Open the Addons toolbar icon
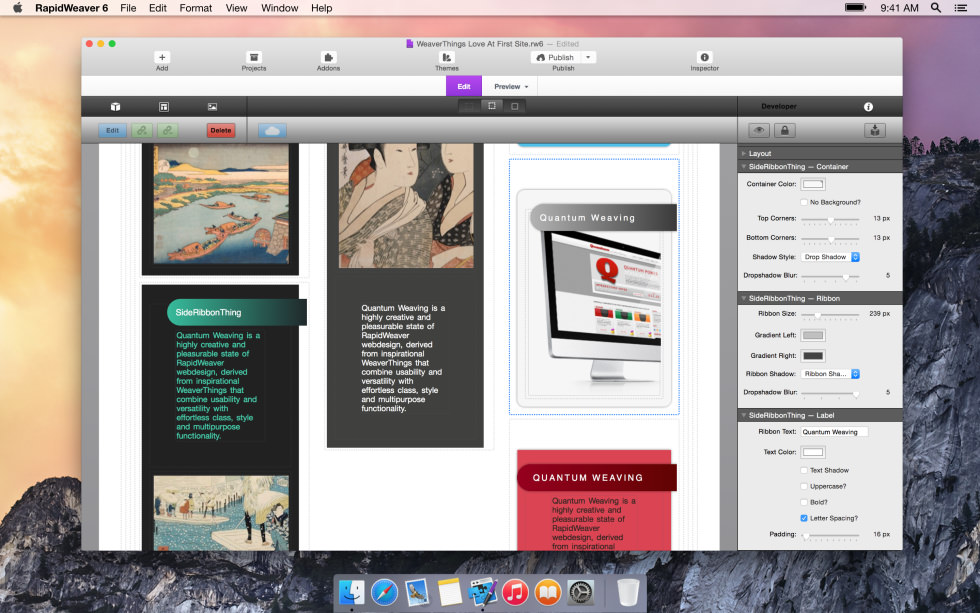980x613 pixels. tap(328, 57)
